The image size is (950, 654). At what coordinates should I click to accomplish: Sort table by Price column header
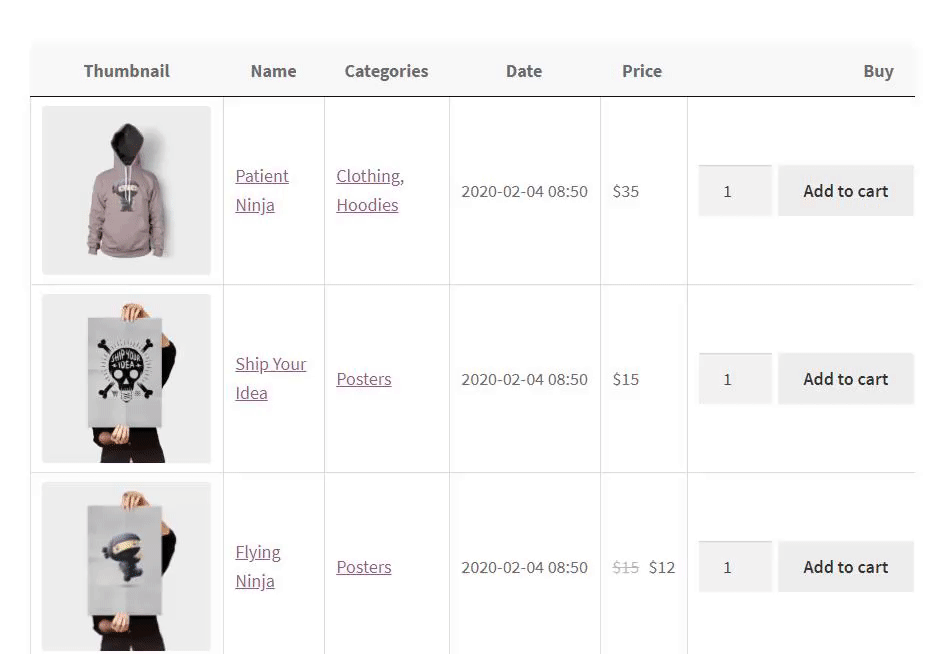pos(642,71)
